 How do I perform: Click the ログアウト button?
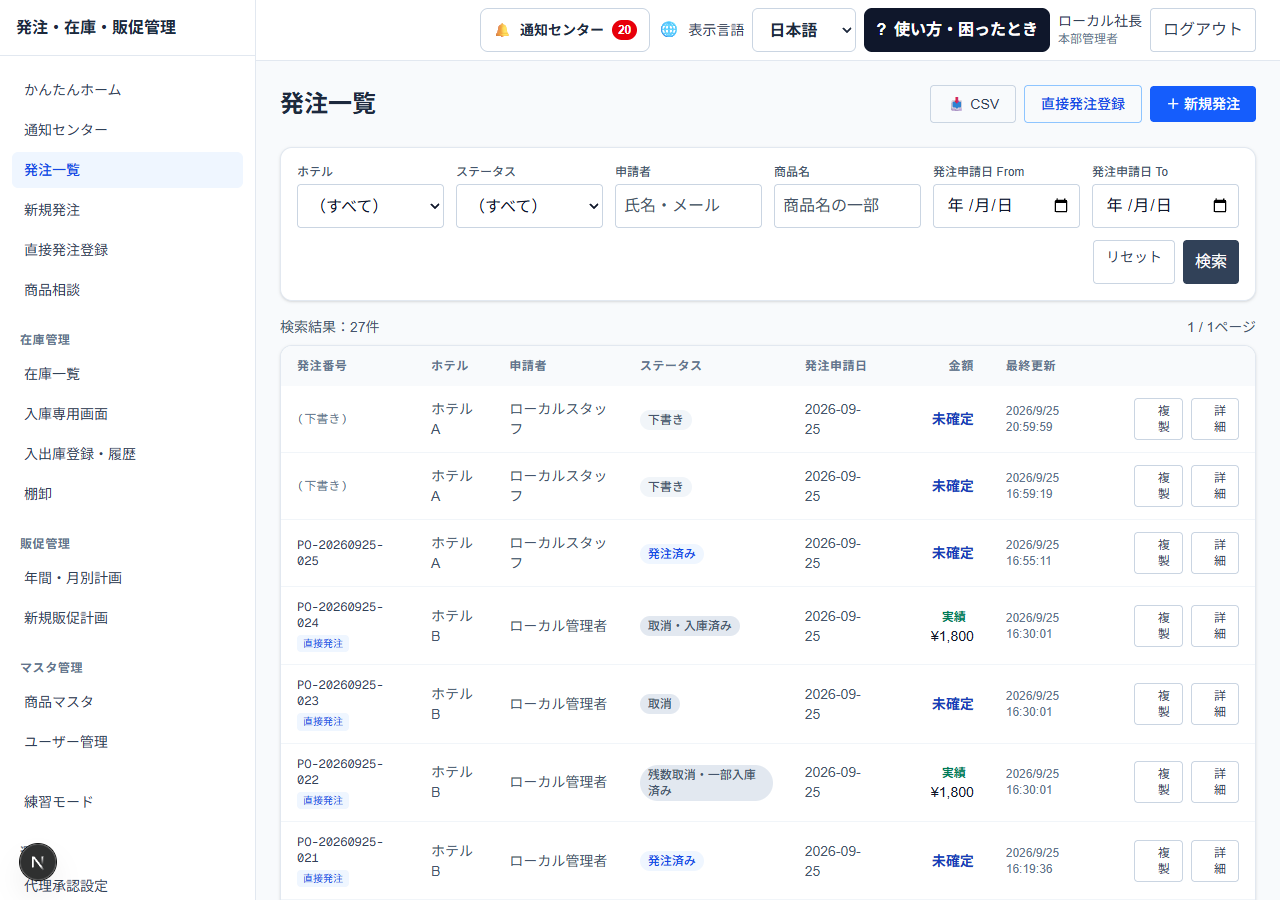[1203, 30]
